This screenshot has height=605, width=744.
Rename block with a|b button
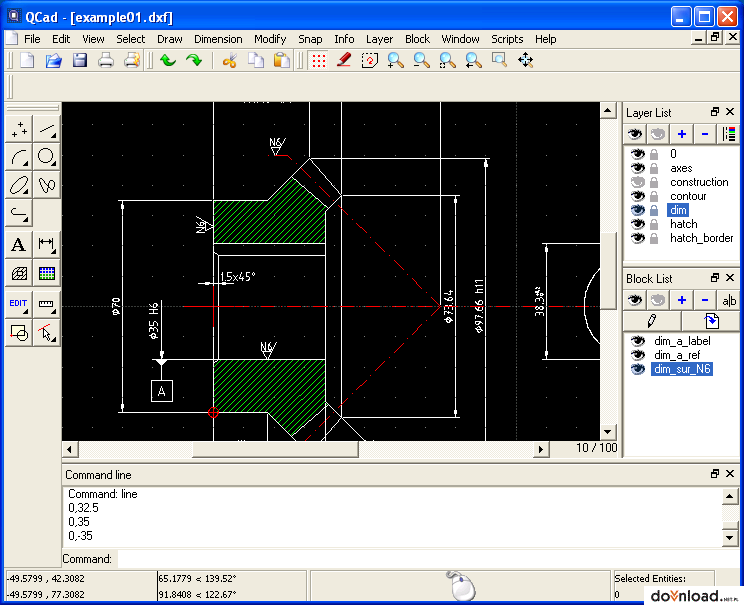tap(729, 300)
